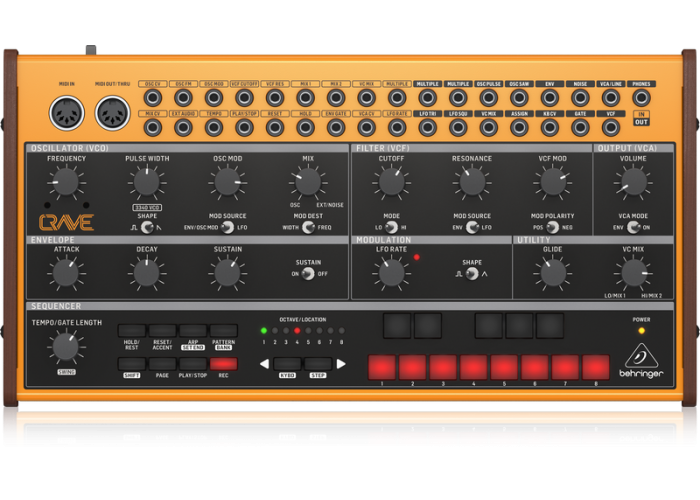Select the OSC MOD input jack
This screenshot has width=700, height=500.
click(214, 97)
